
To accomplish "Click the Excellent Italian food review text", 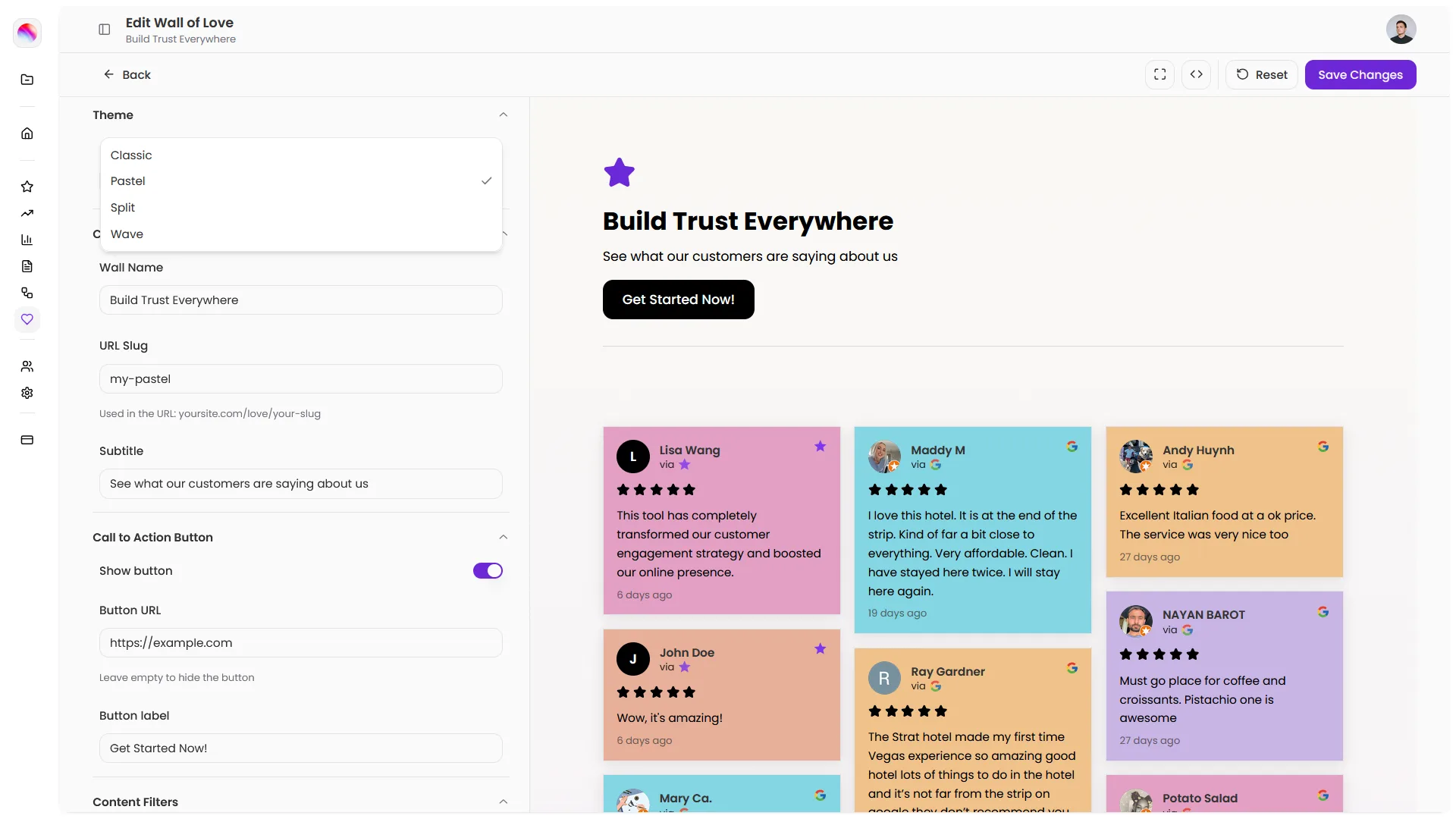I will 1218,525.
